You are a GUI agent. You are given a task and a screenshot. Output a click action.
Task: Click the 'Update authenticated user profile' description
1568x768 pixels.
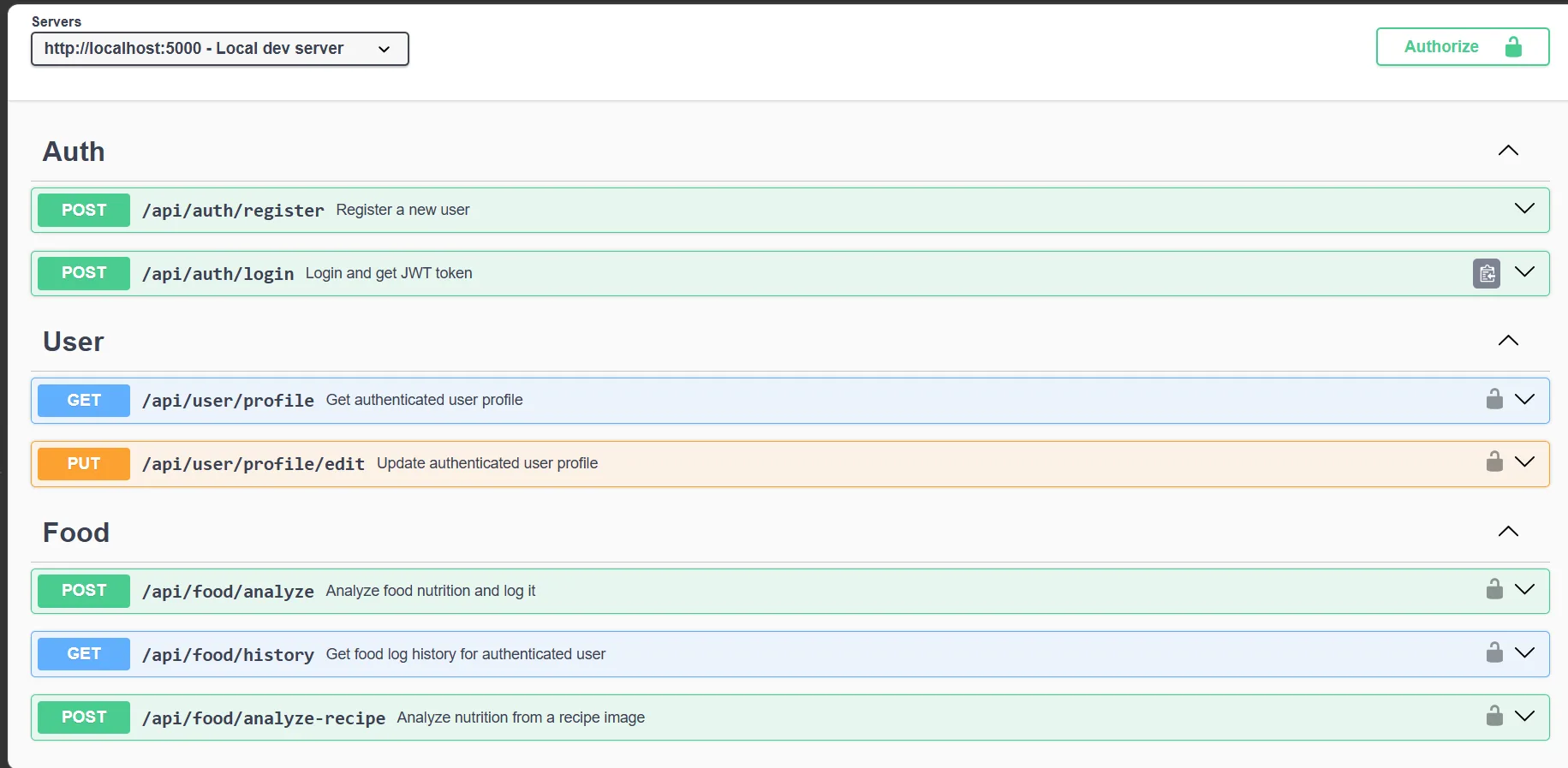487,463
